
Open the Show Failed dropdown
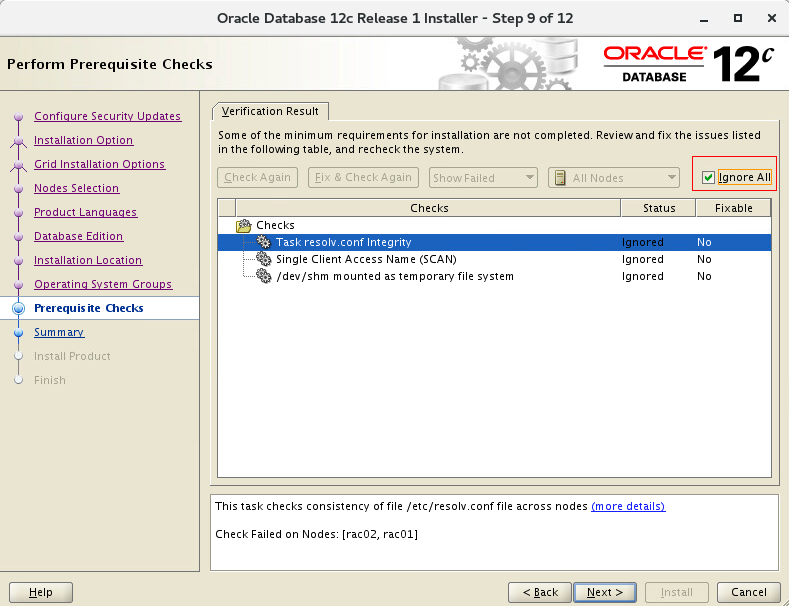[483, 178]
